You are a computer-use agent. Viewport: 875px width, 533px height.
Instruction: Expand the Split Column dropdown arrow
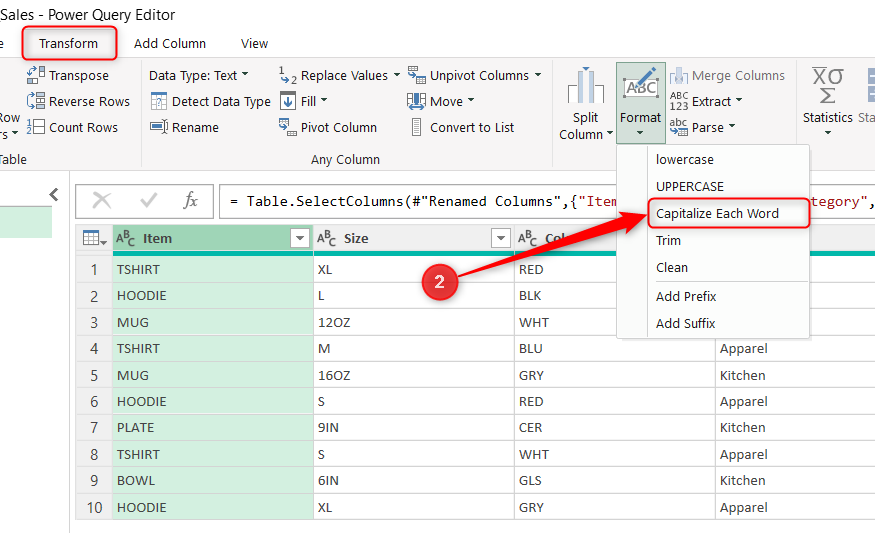[610, 133]
